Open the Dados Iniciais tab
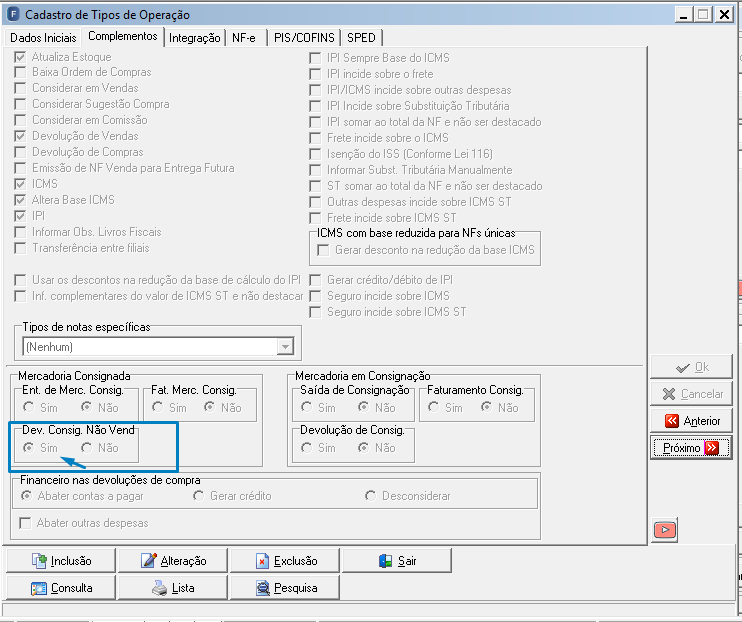This screenshot has width=742, height=622. [43, 37]
